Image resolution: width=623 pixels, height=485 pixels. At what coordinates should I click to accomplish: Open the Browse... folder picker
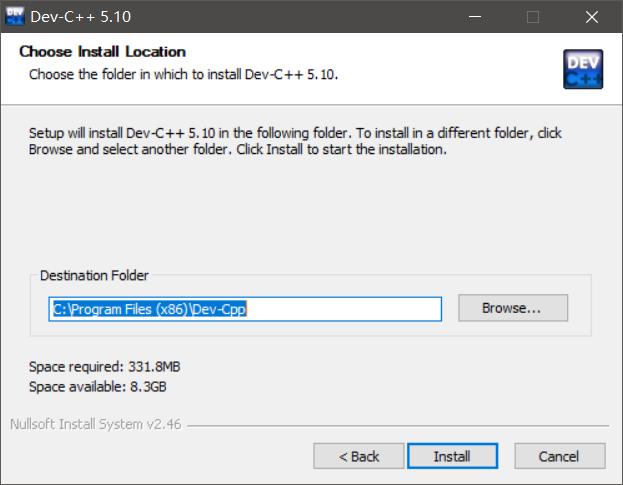click(x=513, y=308)
